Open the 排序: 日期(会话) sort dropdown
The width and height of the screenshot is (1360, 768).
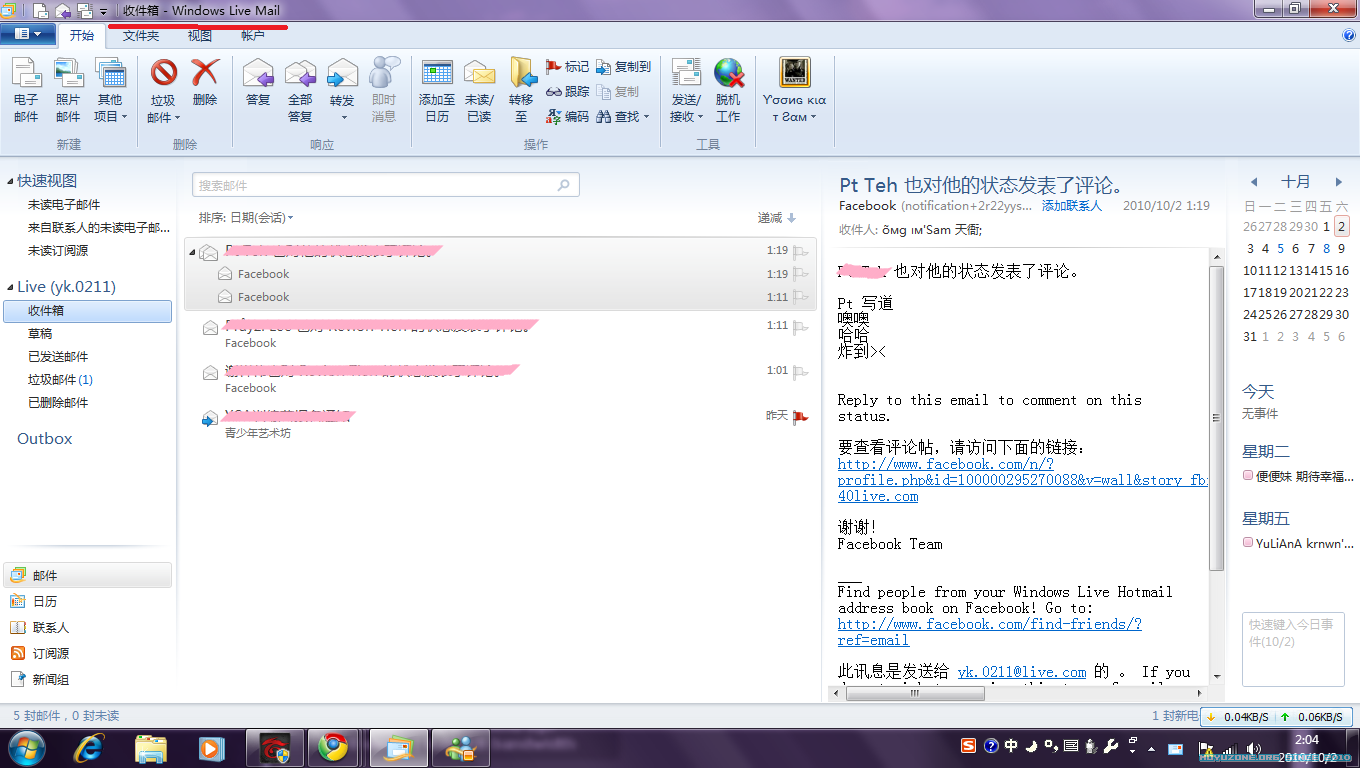click(x=246, y=217)
